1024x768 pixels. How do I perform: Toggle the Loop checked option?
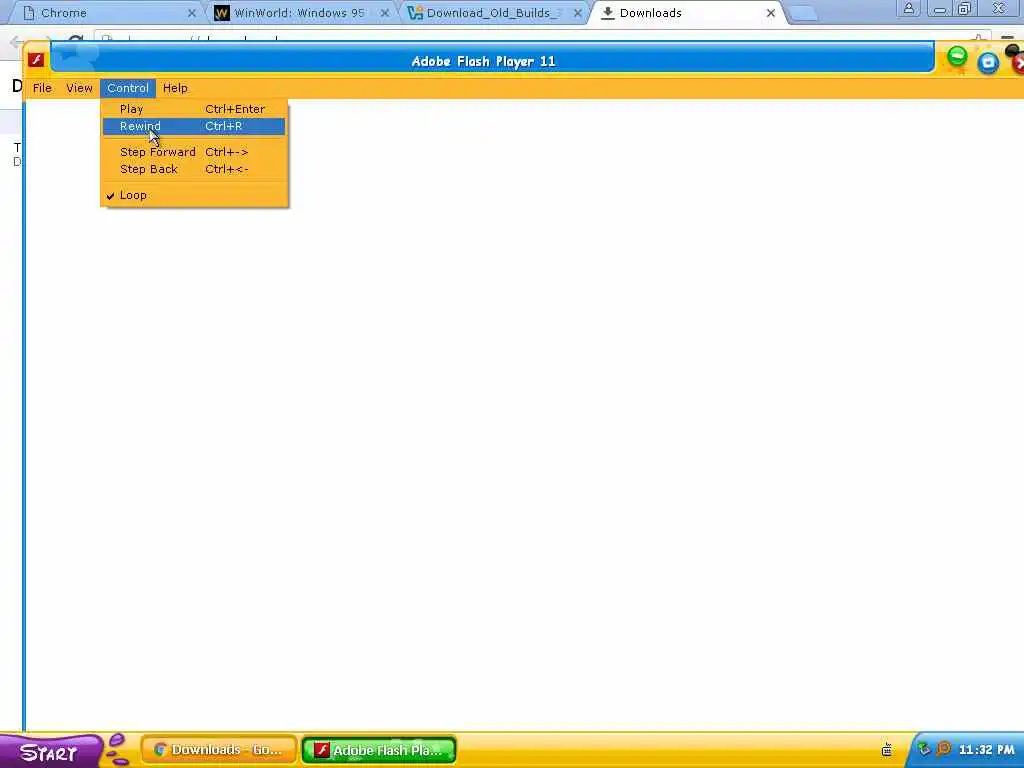tap(194, 195)
